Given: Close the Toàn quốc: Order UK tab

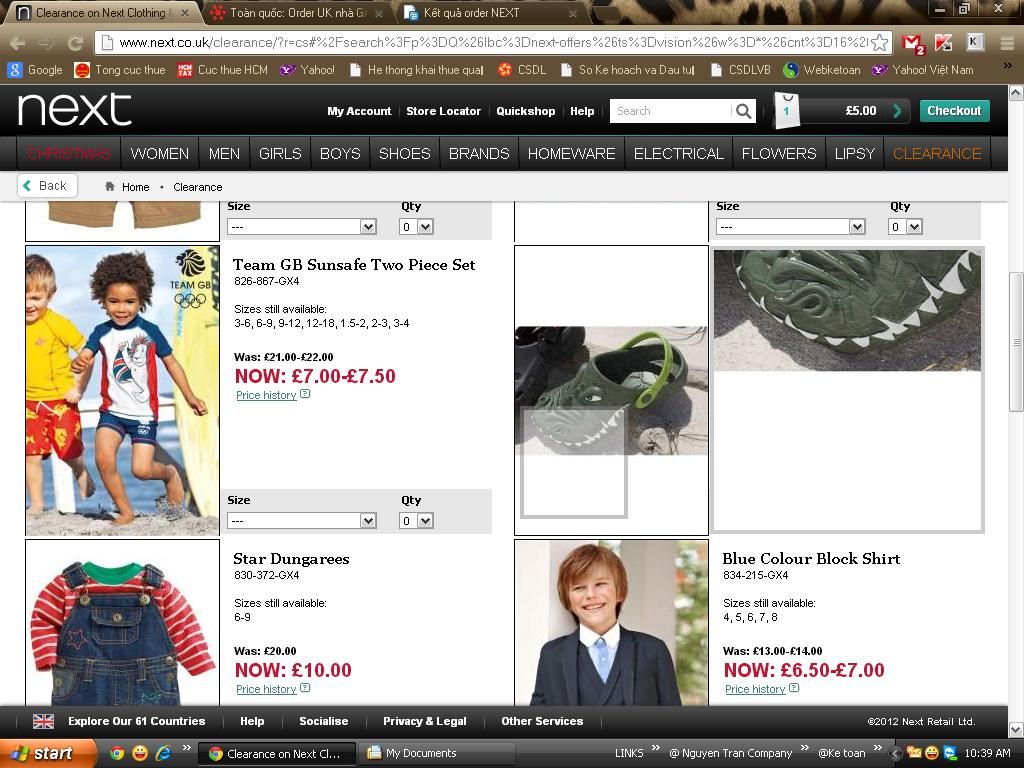Looking at the screenshot, I should (379, 13).
